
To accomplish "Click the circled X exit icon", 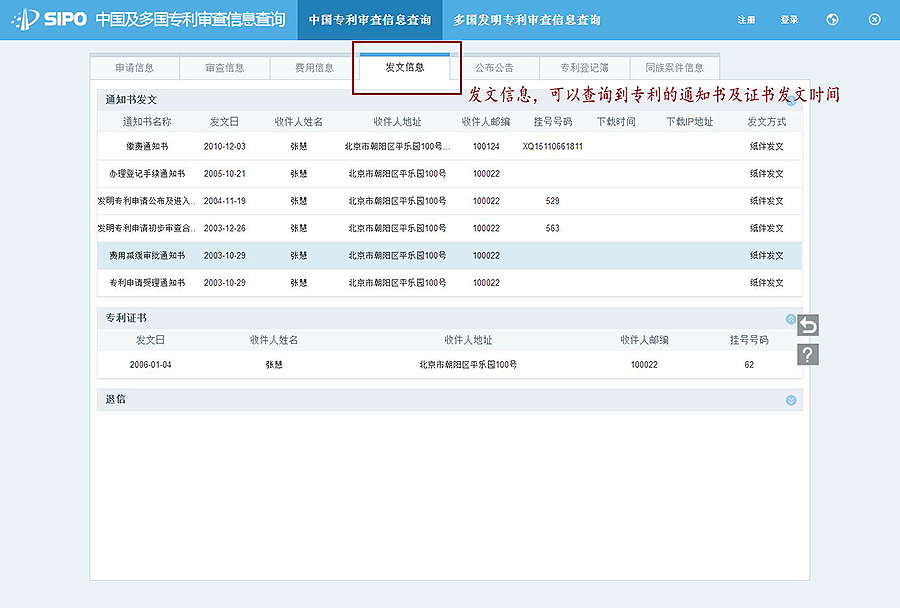I will [874, 20].
